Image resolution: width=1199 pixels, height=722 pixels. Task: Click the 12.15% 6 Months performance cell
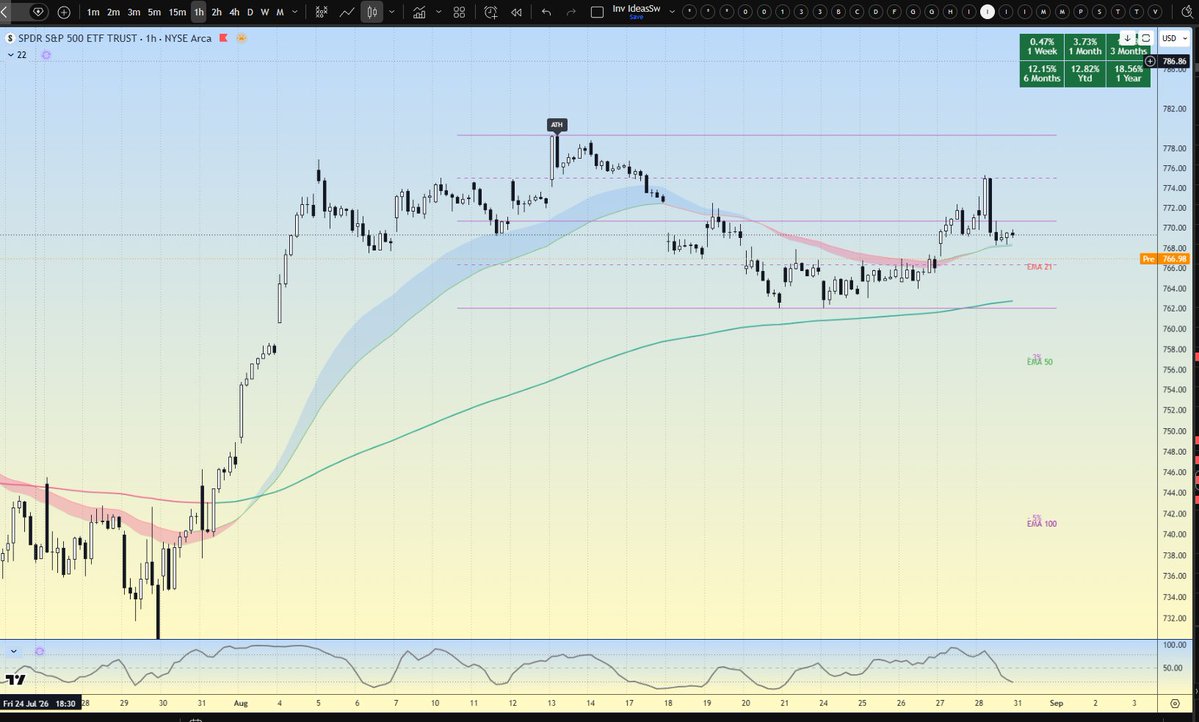1041,73
